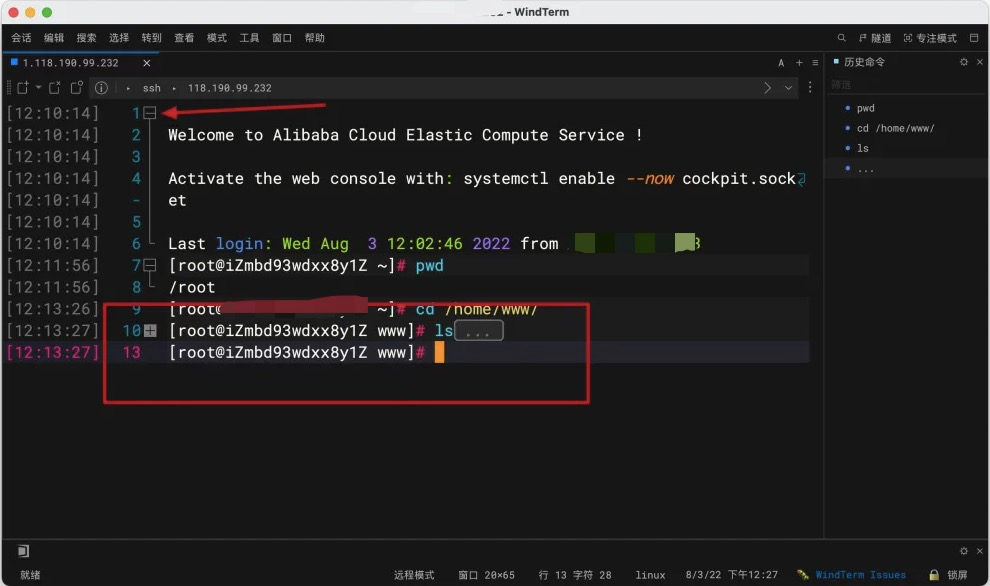990x586 pixels.
Task: Open the down chevron in the address bar
Action: coord(789,88)
